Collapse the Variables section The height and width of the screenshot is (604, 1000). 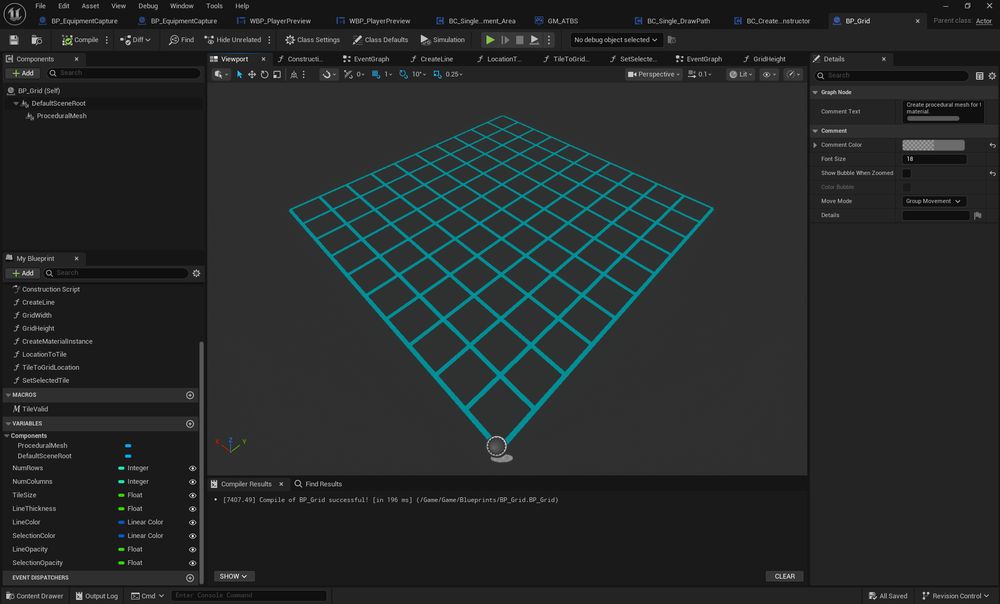coord(8,424)
